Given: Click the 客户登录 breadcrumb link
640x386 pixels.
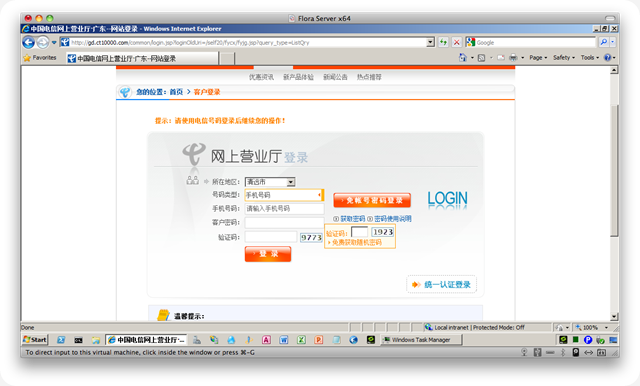Looking at the screenshot, I should point(207,92).
